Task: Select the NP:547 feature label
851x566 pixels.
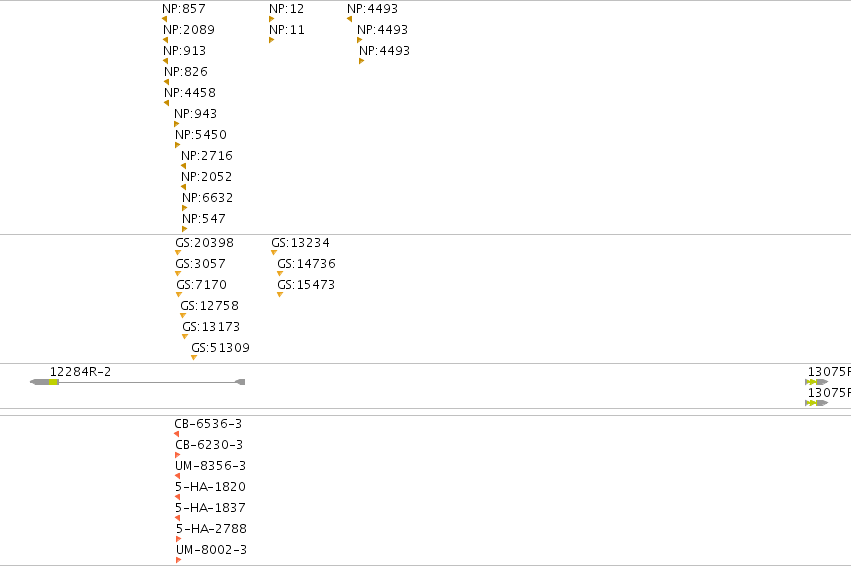Action: 204,218
